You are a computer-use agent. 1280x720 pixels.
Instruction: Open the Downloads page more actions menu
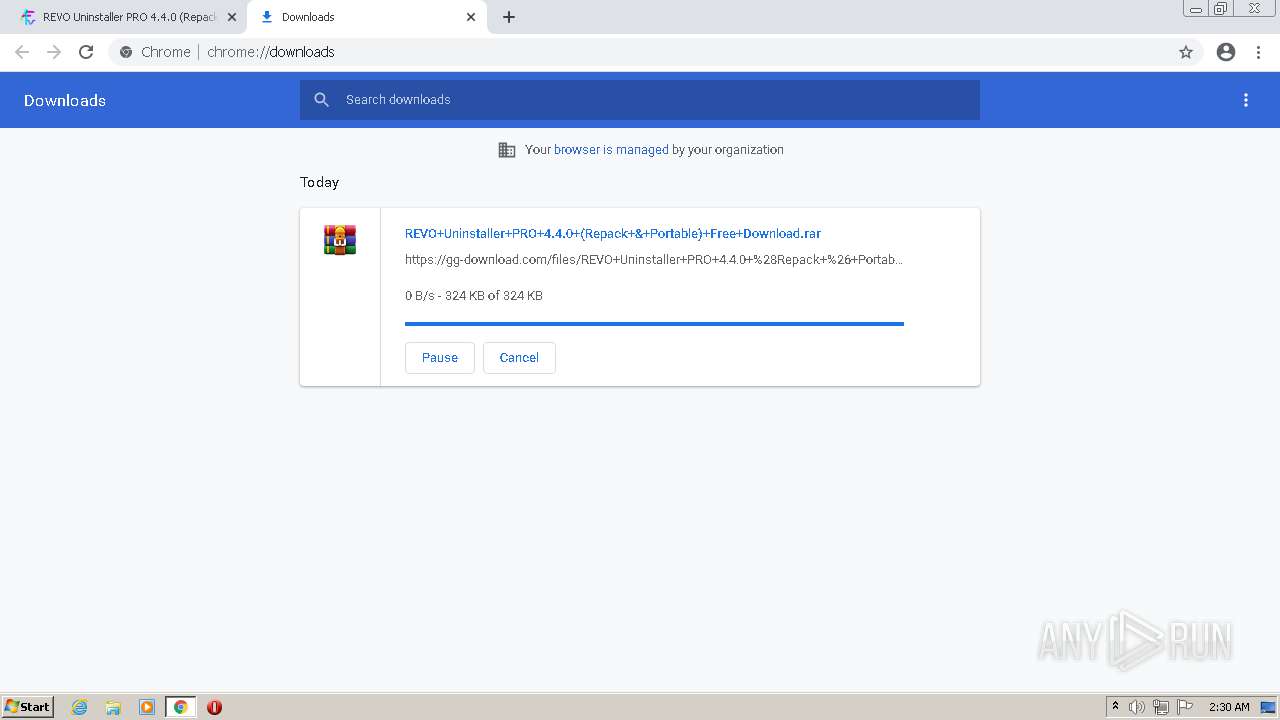click(1246, 100)
